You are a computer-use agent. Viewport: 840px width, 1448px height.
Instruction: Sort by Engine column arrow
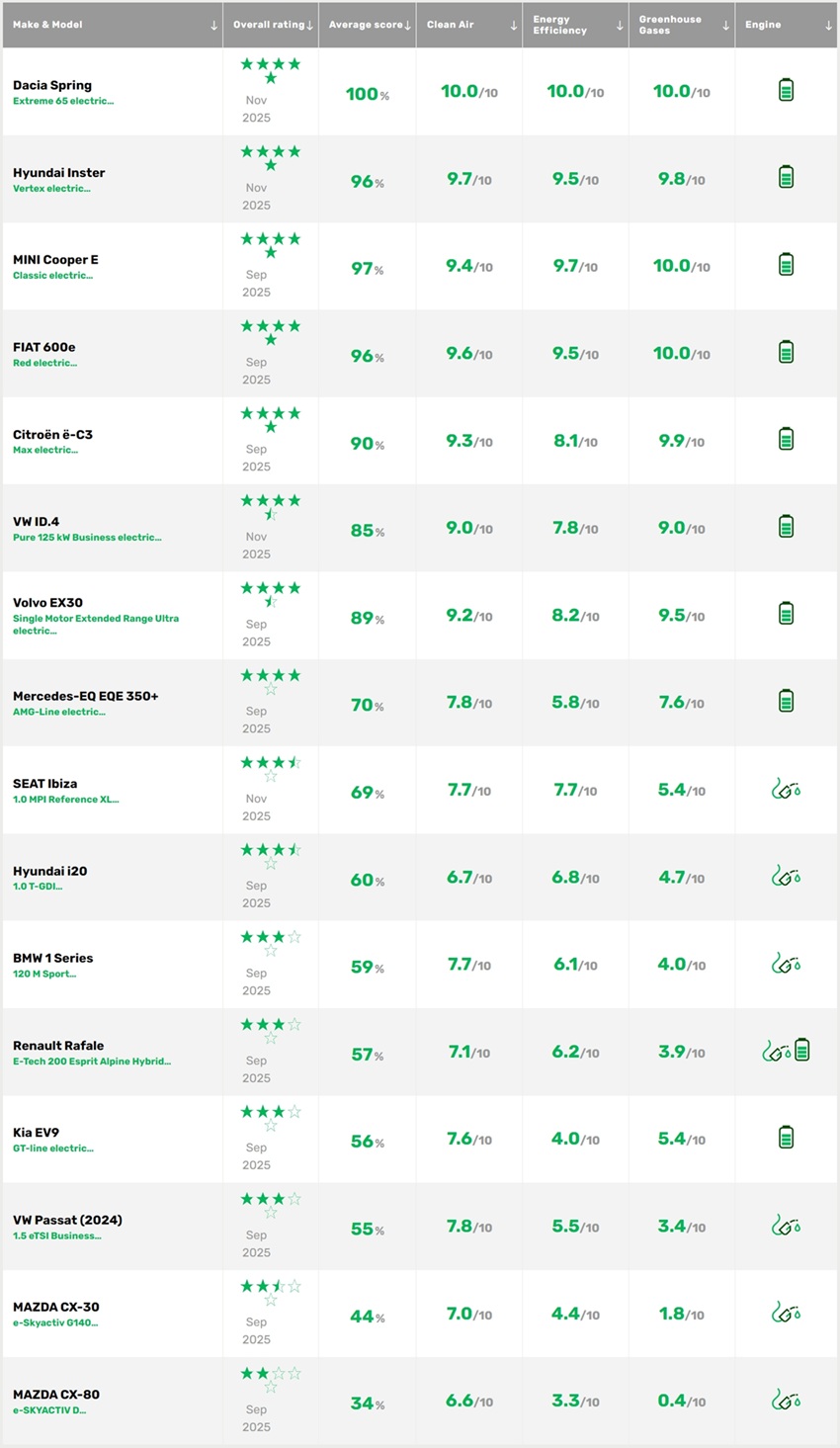click(x=828, y=26)
